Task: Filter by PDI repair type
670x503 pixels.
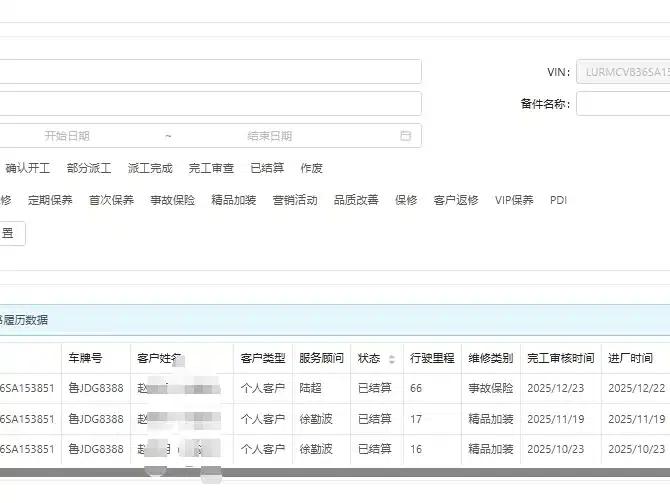Action: pyautogui.click(x=558, y=200)
